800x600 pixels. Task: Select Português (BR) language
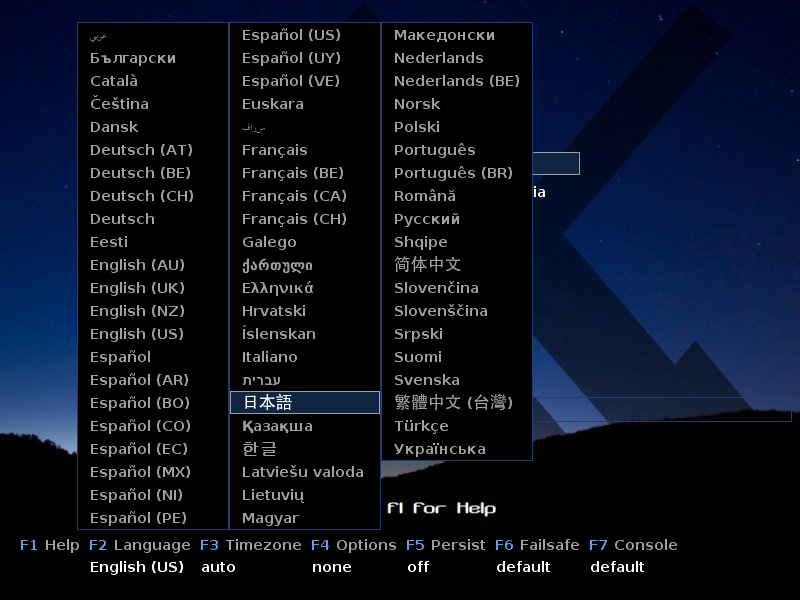point(453,173)
